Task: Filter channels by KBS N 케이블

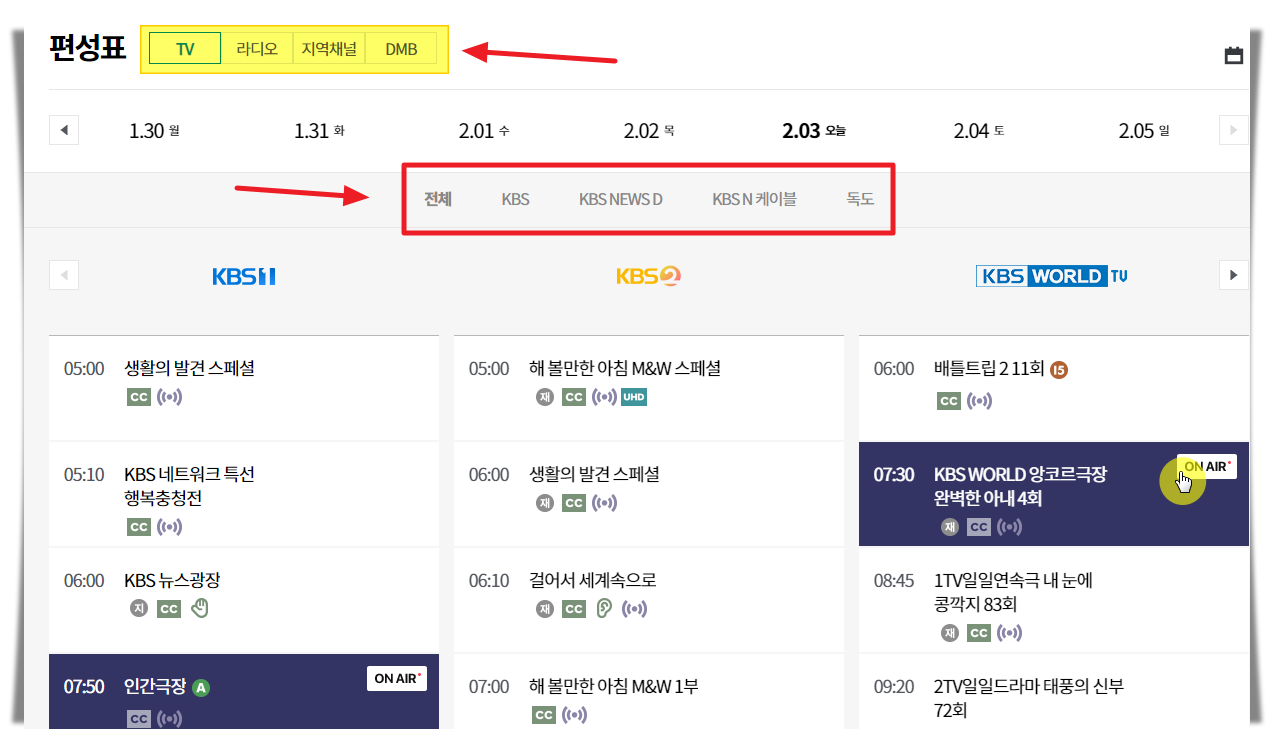Action: [754, 199]
